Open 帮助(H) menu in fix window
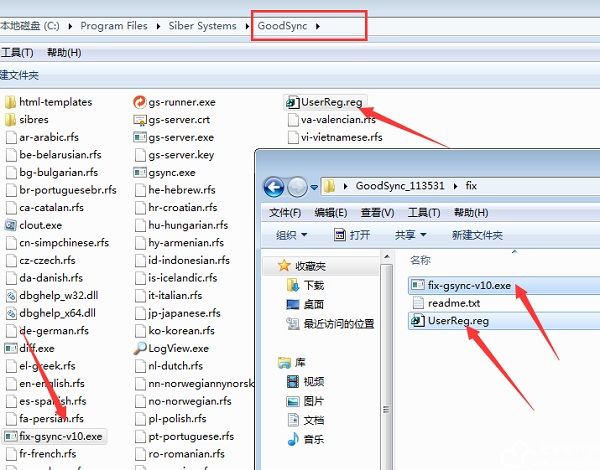 coord(471,212)
